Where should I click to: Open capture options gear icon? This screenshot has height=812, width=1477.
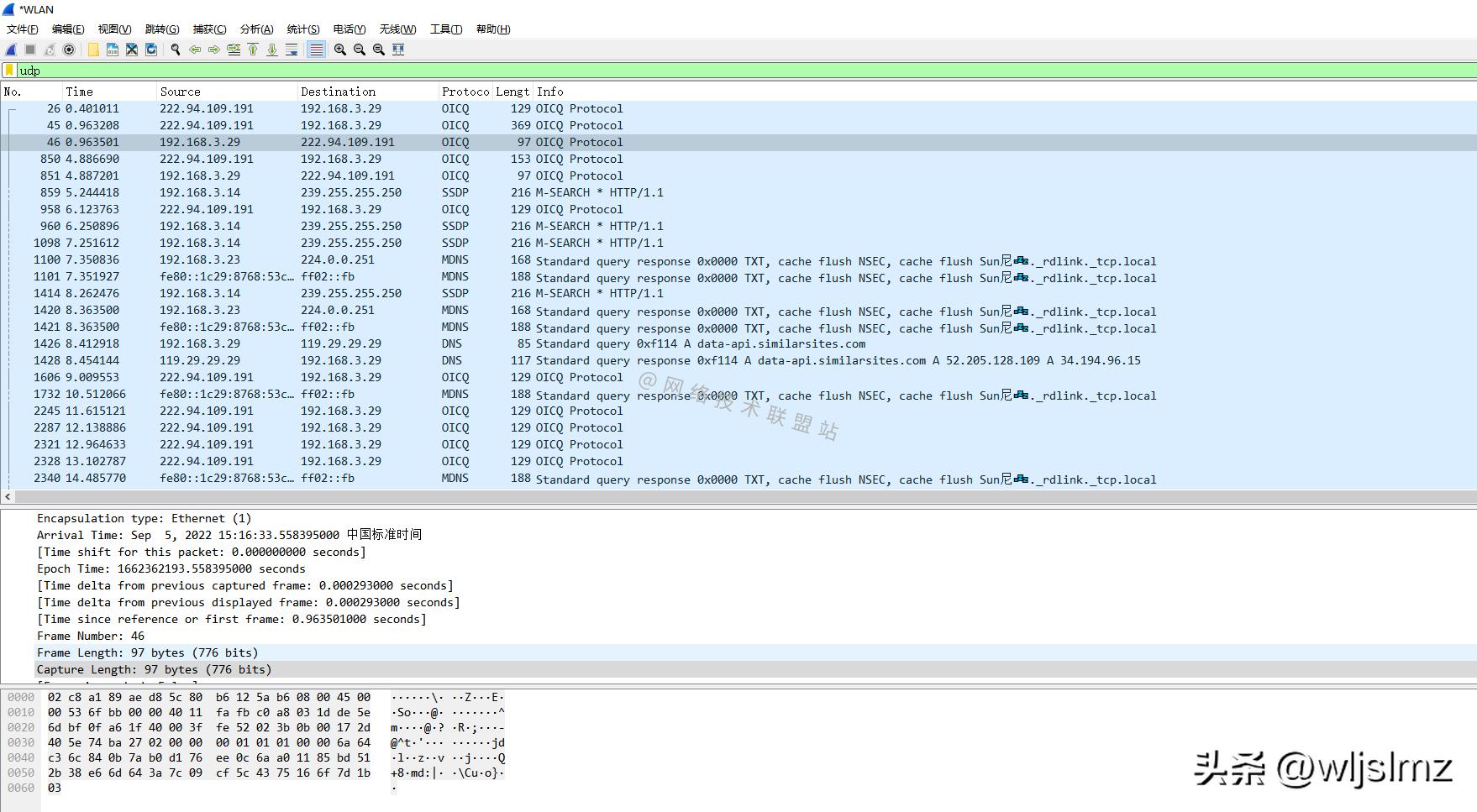(x=69, y=50)
